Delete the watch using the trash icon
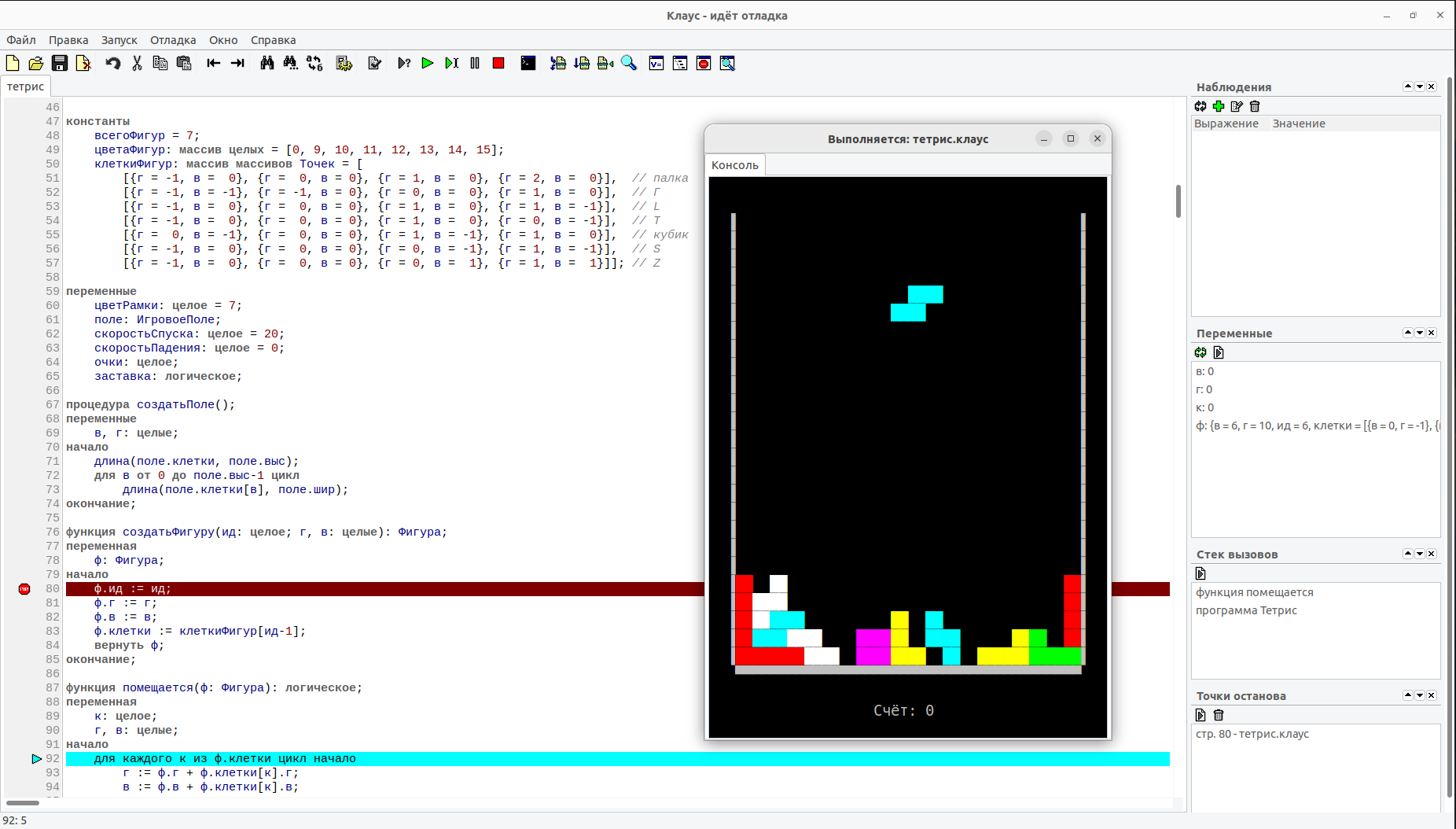The image size is (1456, 829). [x=1255, y=106]
